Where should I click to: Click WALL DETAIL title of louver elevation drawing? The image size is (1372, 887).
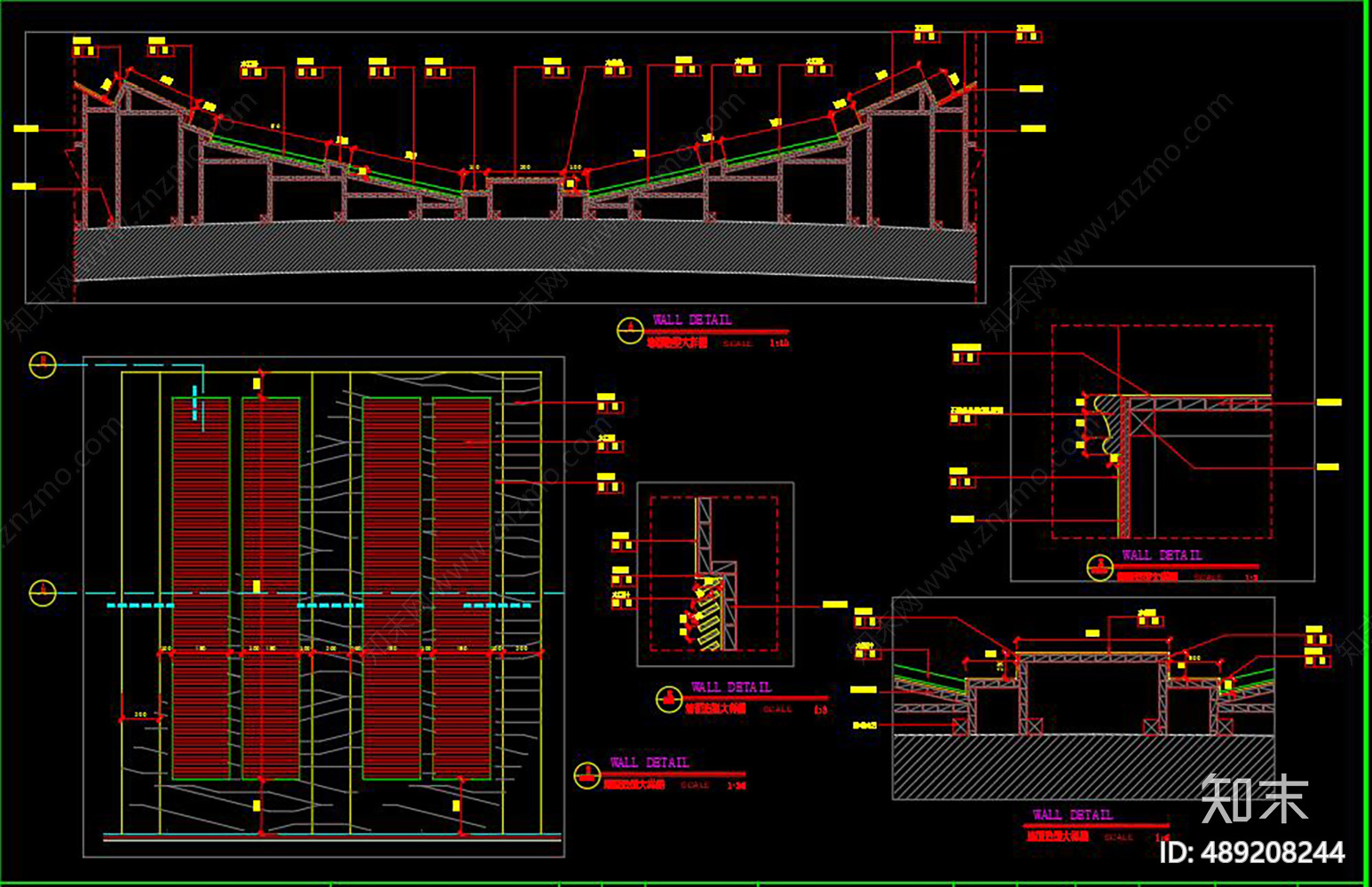tap(650, 762)
